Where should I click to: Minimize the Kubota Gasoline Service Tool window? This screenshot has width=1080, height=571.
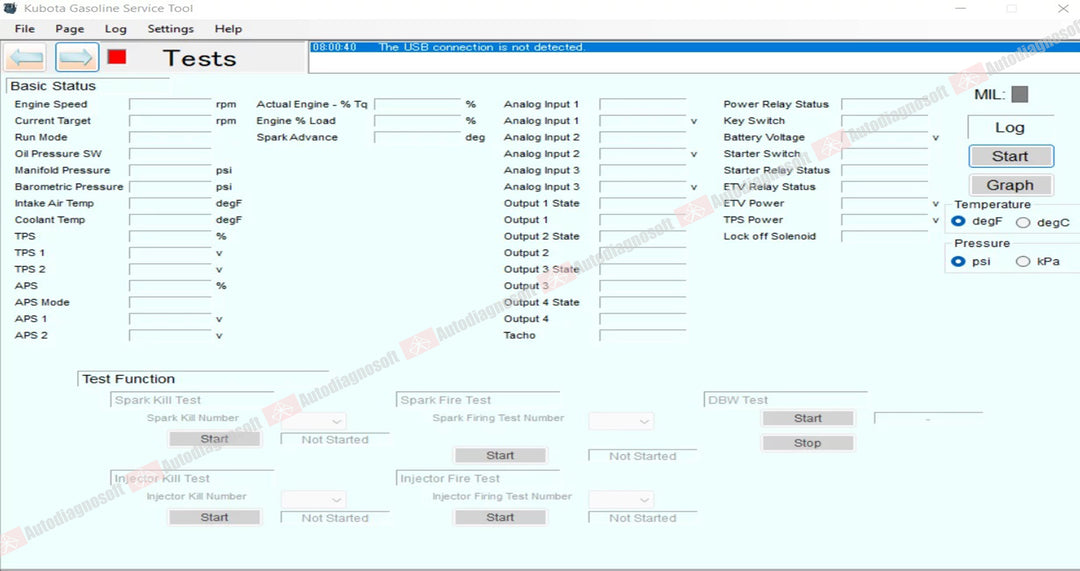click(x=962, y=8)
